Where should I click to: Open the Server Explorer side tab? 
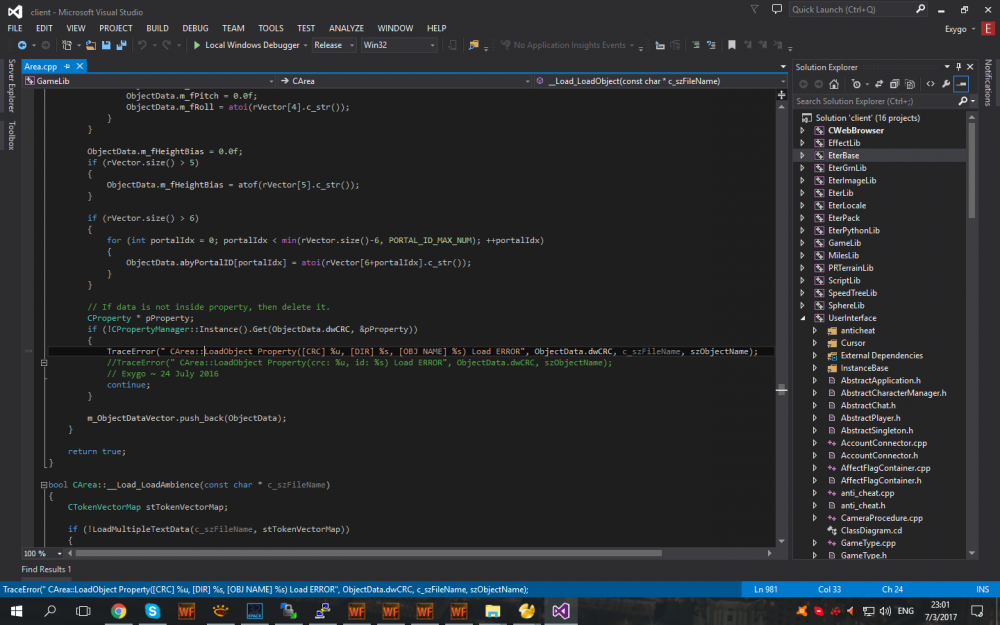[x=11, y=85]
